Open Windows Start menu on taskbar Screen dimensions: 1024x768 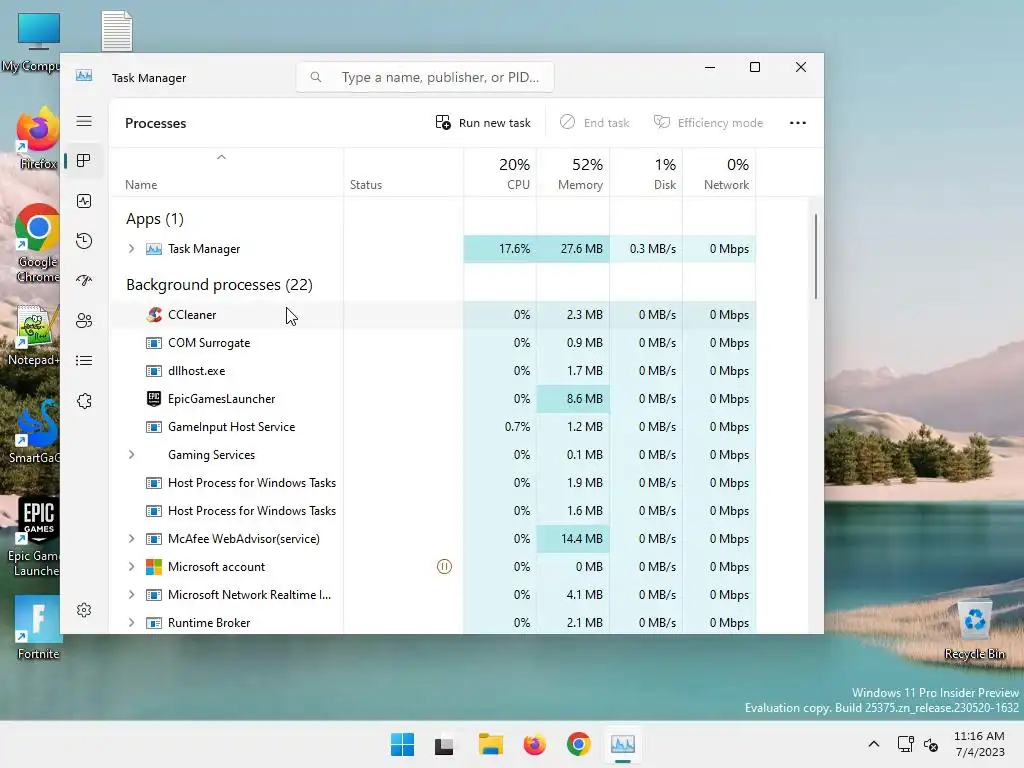point(402,744)
